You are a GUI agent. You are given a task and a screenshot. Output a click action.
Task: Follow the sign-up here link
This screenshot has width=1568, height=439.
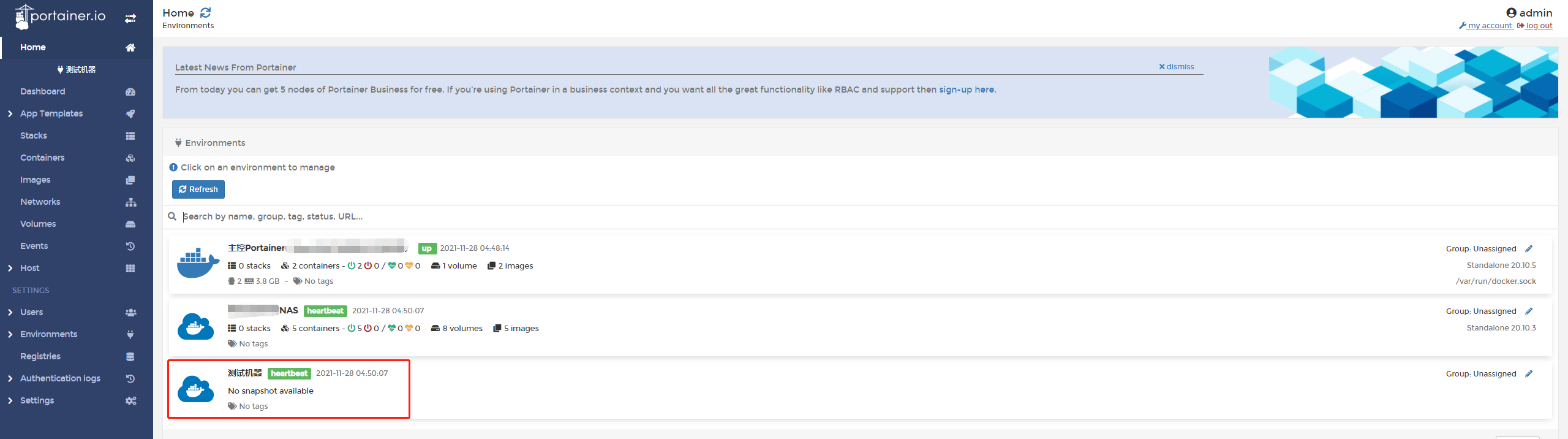967,90
